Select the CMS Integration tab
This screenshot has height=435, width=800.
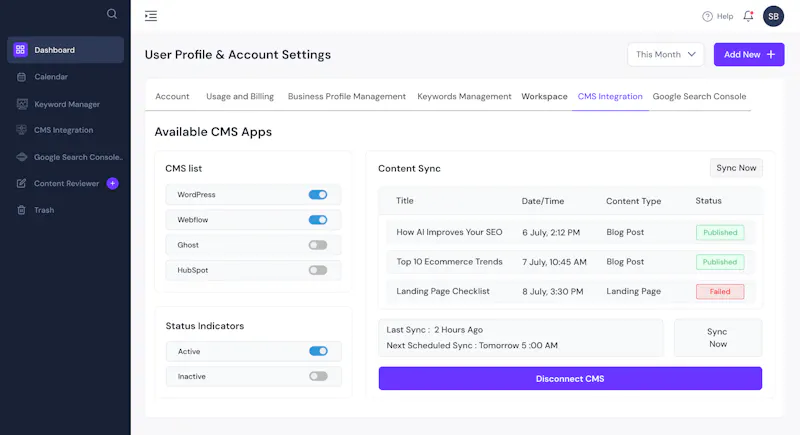pos(610,96)
